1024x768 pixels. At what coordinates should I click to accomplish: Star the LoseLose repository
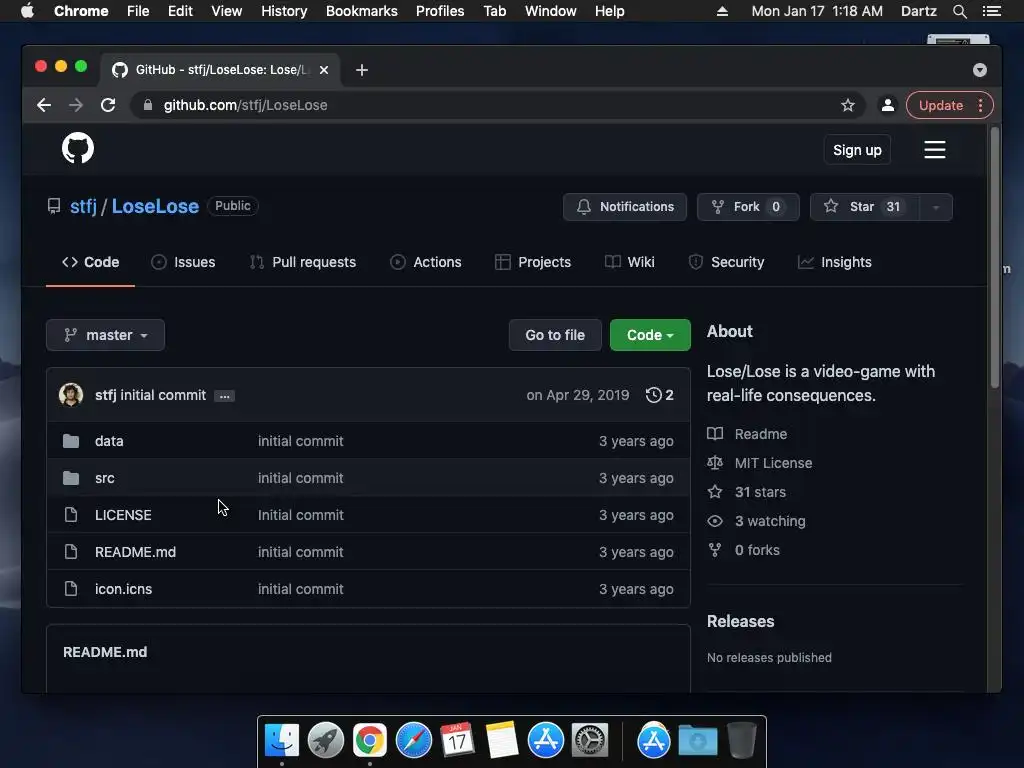pos(865,207)
